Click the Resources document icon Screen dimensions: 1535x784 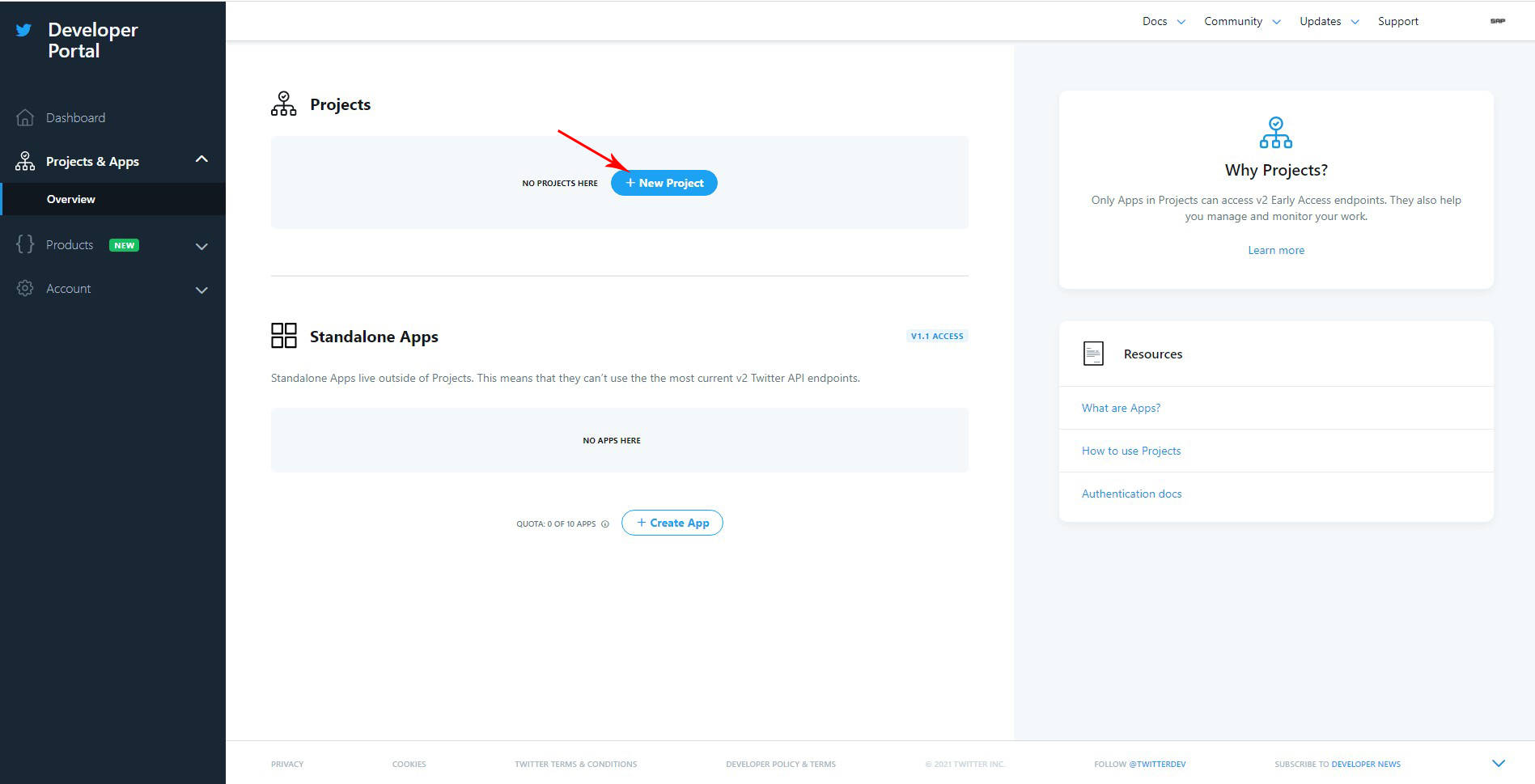tap(1093, 354)
